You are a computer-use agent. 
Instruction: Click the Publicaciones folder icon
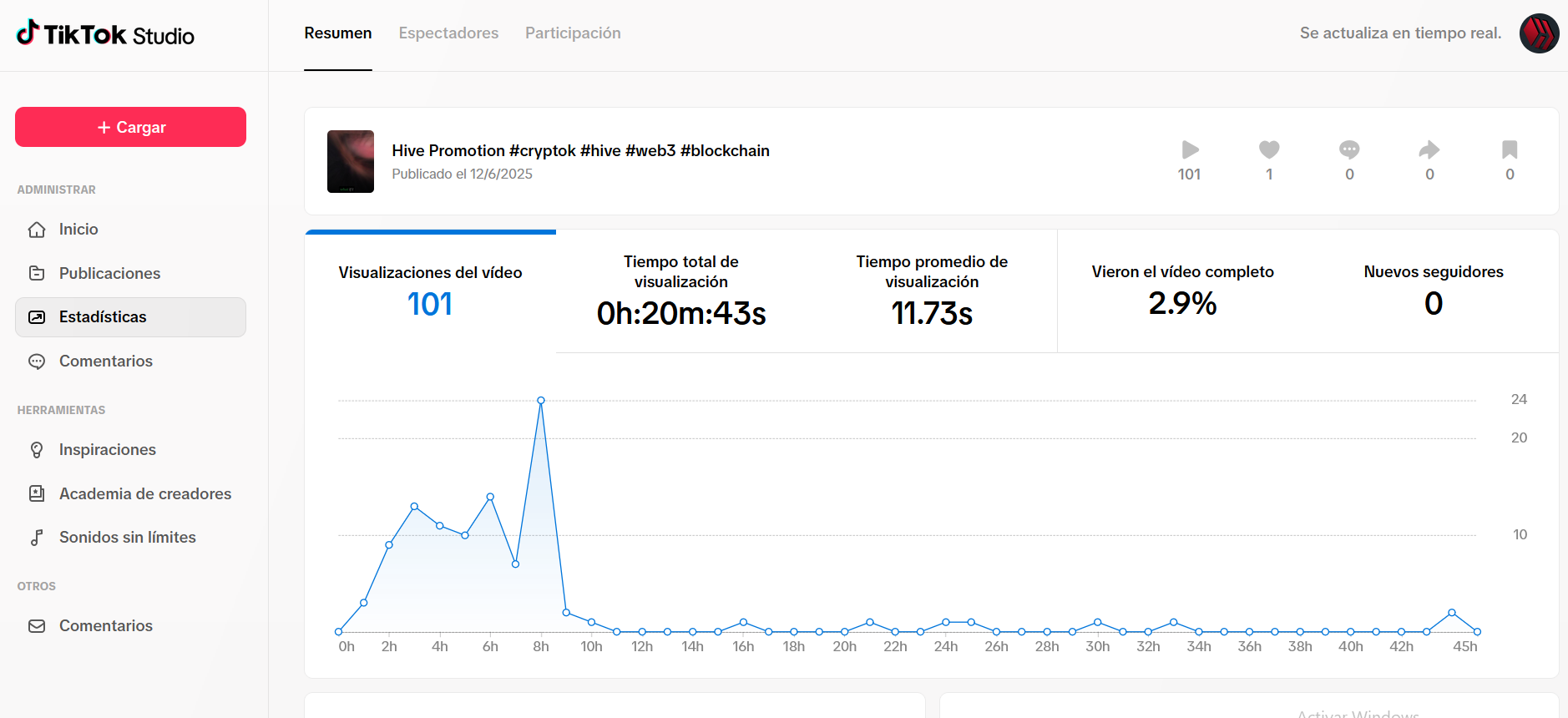pos(37,273)
